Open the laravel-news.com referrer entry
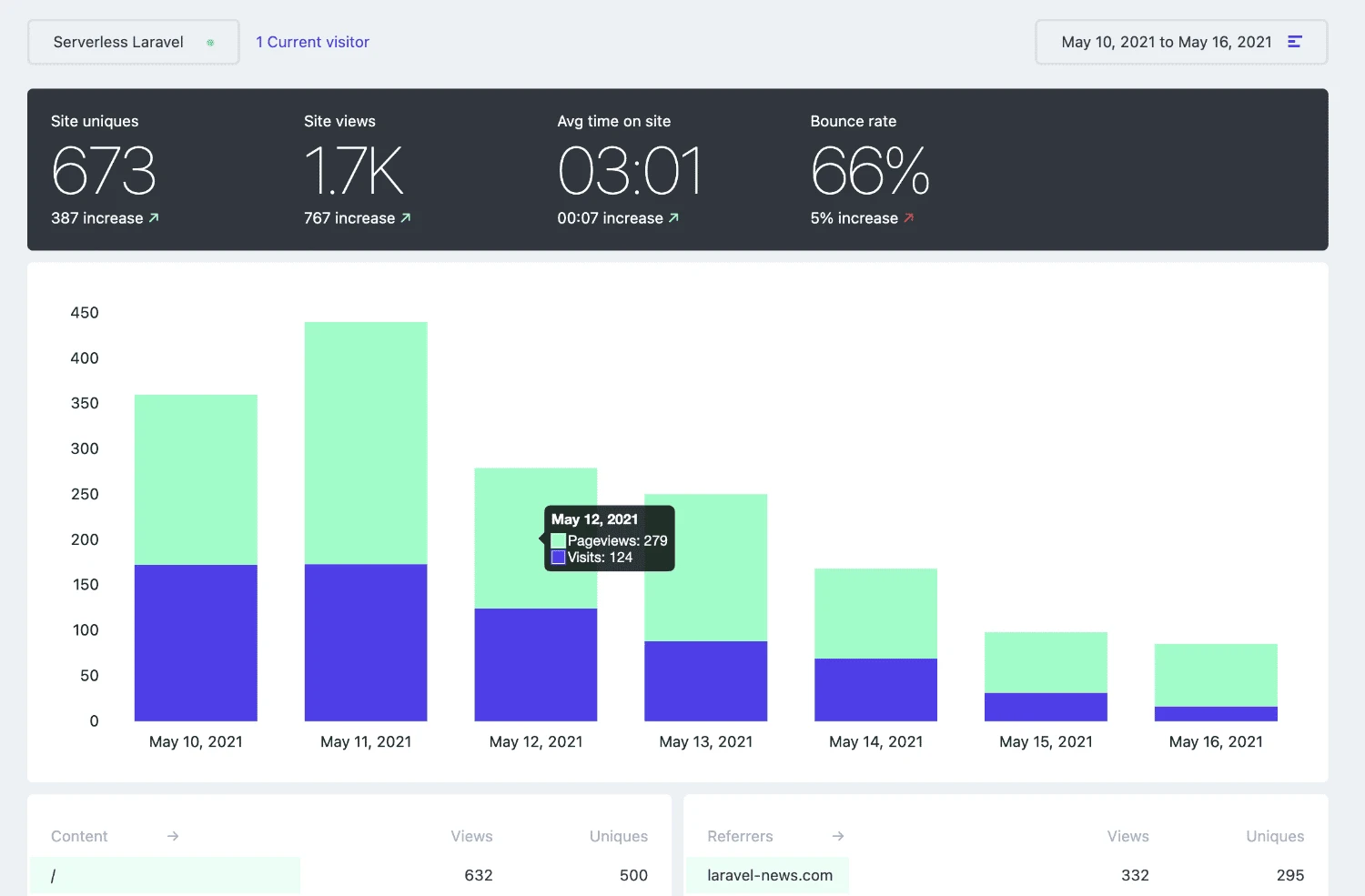This screenshot has width=1365, height=896. [x=770, y=875]
